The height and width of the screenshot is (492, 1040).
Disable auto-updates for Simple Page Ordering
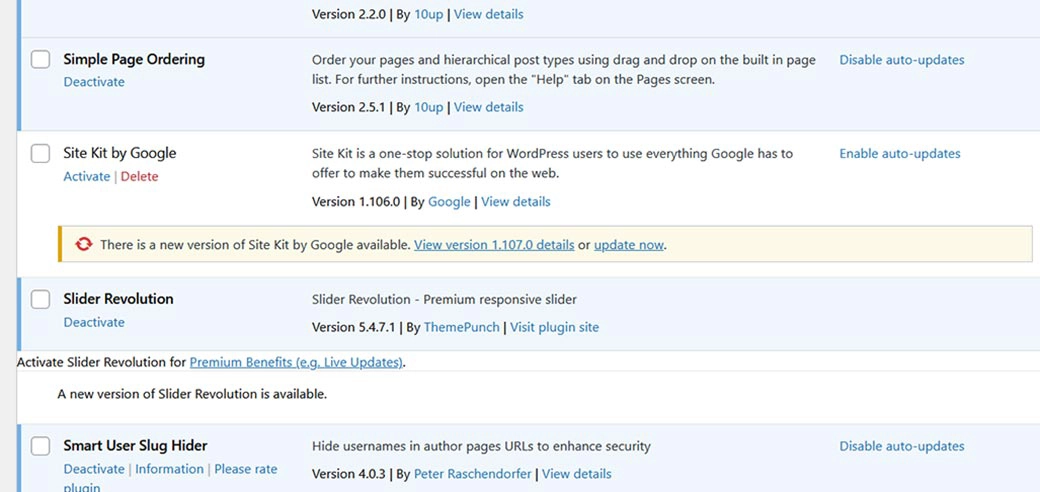[x=902, y=60]
